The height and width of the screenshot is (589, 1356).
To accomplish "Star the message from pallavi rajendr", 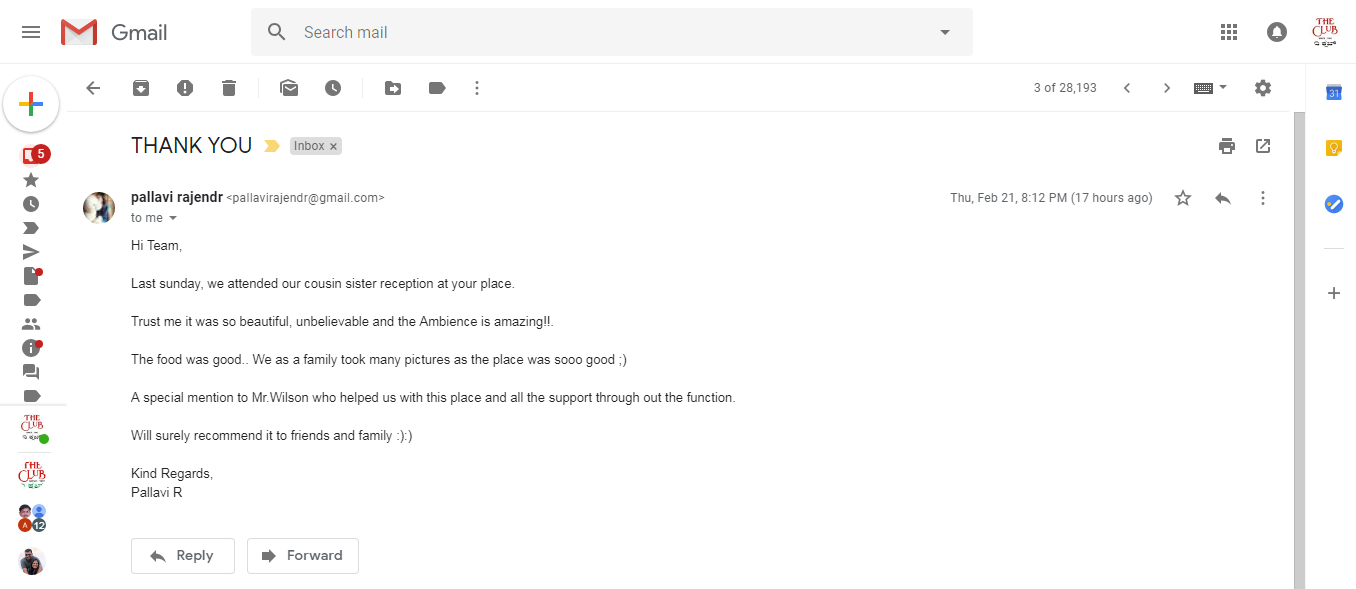I will pyautogui.click(x=1183, y=198).
